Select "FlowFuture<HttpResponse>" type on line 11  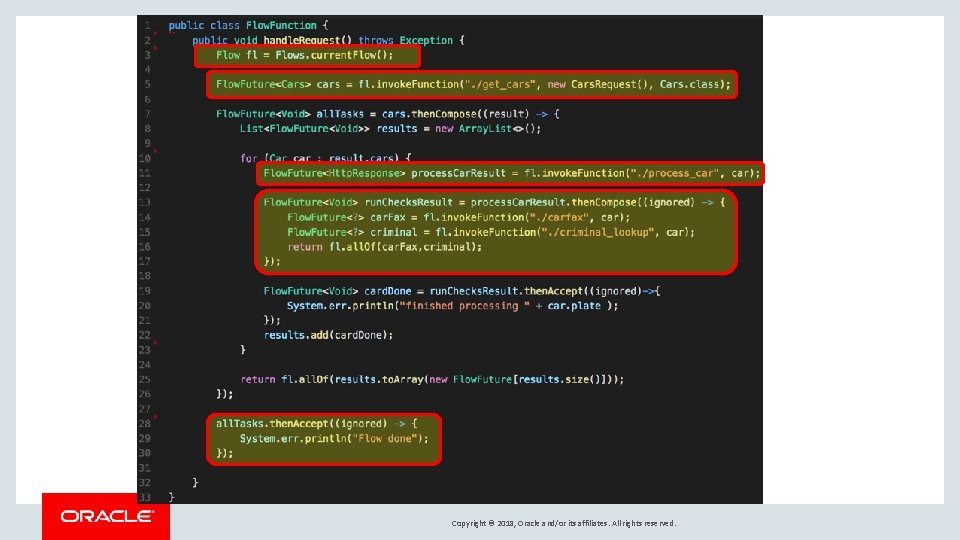click(334, 173)
